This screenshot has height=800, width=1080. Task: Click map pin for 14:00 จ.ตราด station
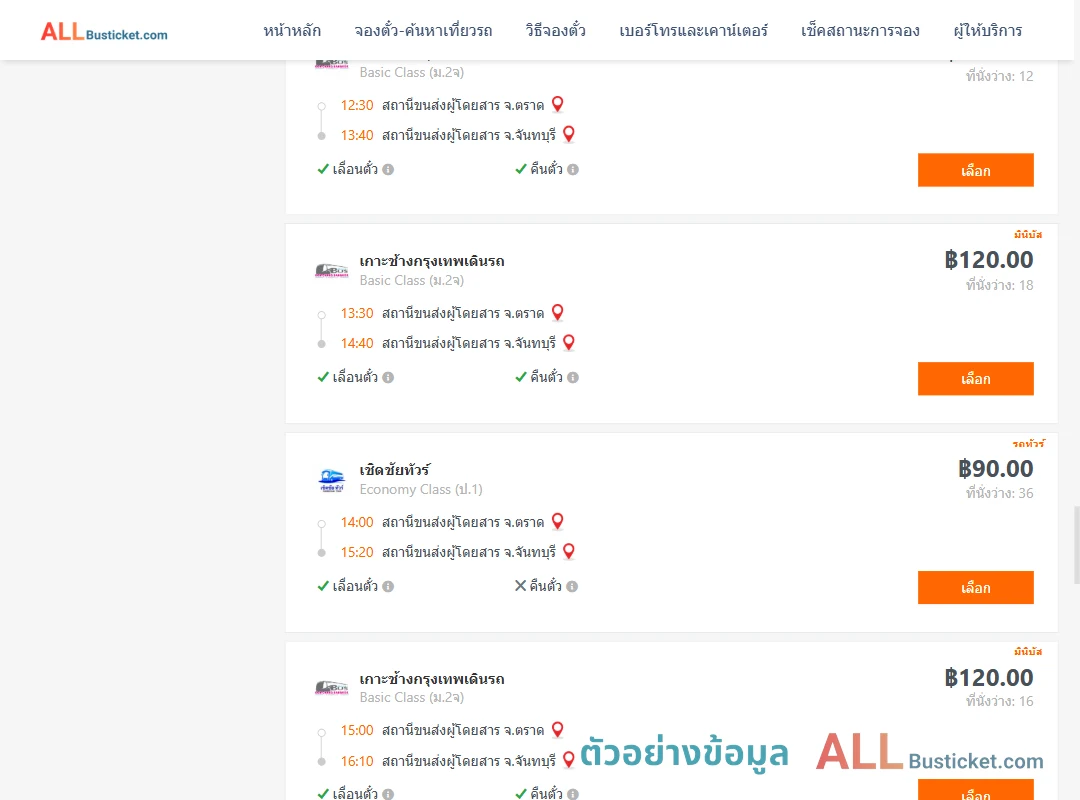pyautogui.click(x=558, y=521)
